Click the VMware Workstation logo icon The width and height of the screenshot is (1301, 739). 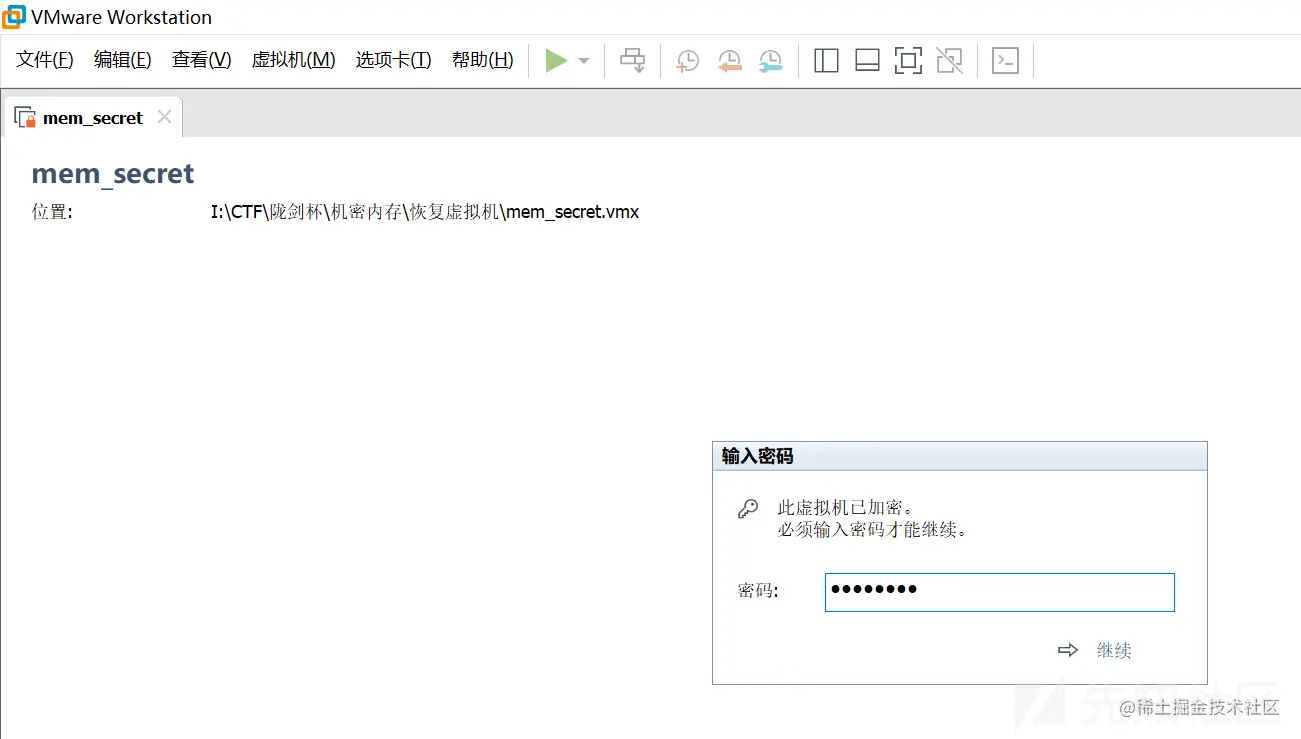(14, 16)
